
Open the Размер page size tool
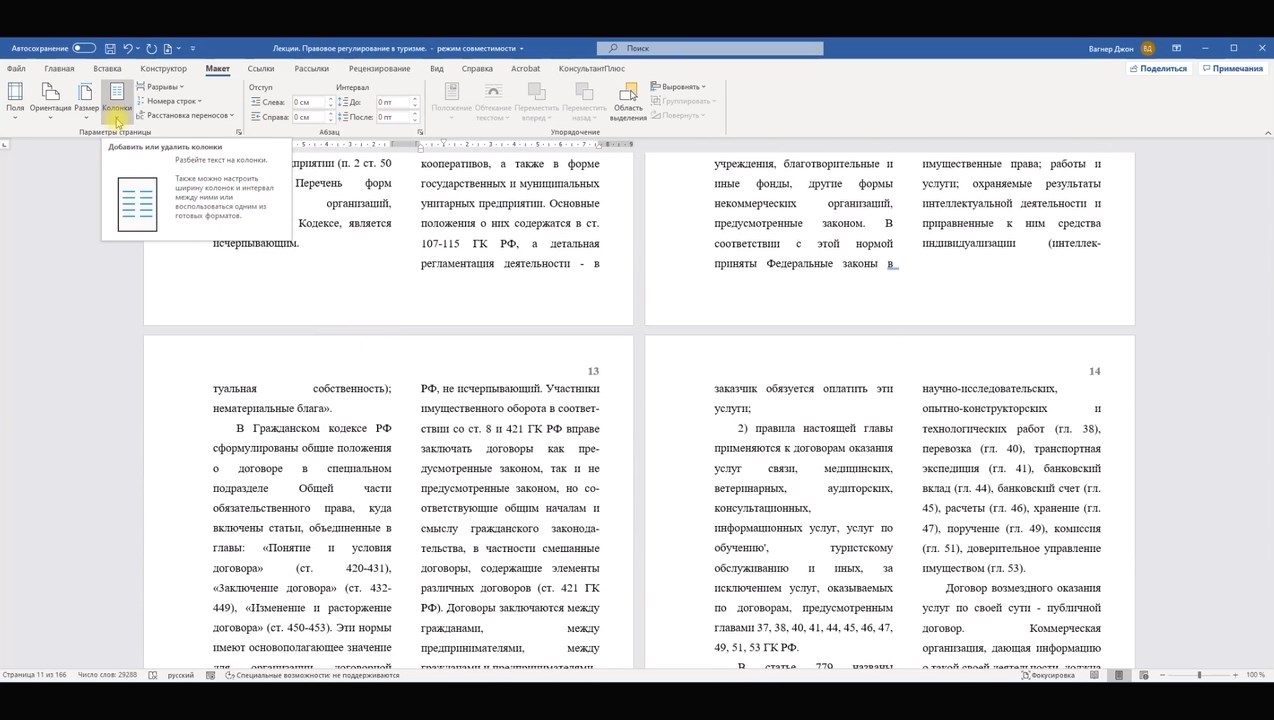(86, 97)
